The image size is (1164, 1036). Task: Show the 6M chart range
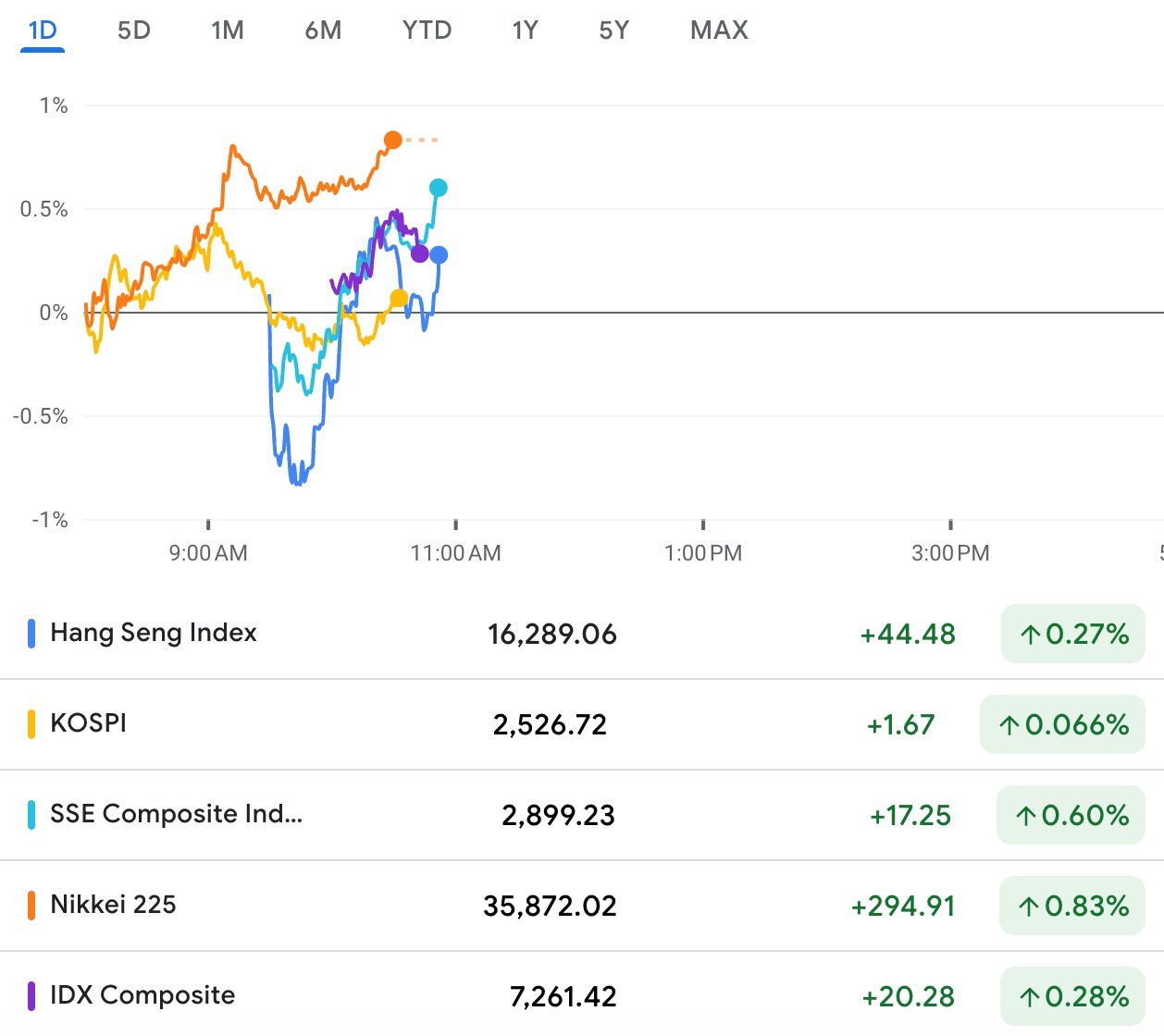pos(323,31)
